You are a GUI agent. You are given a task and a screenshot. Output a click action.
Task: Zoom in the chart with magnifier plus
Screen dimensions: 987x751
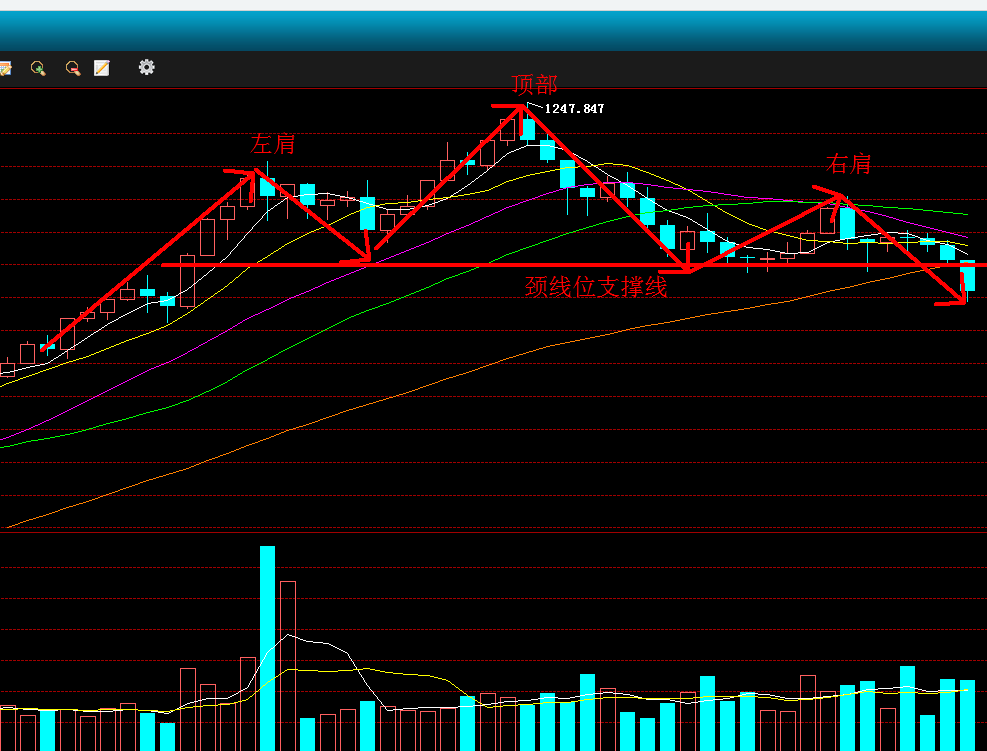(x=38, y=68)
